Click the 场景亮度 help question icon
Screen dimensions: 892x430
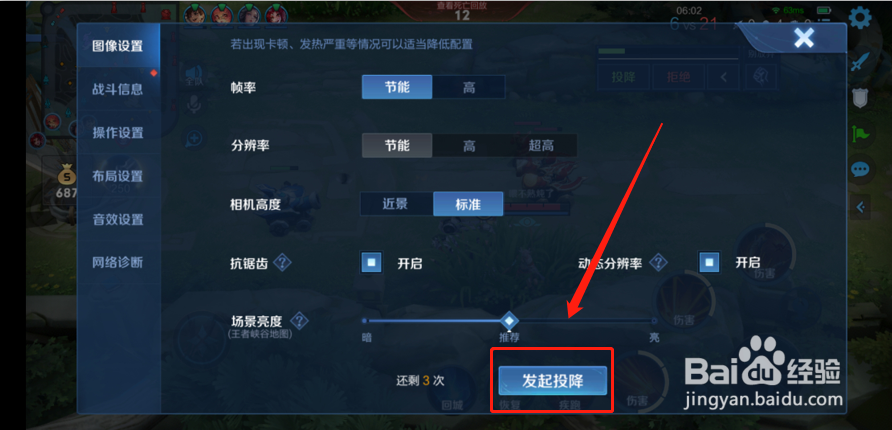(299, 321)
